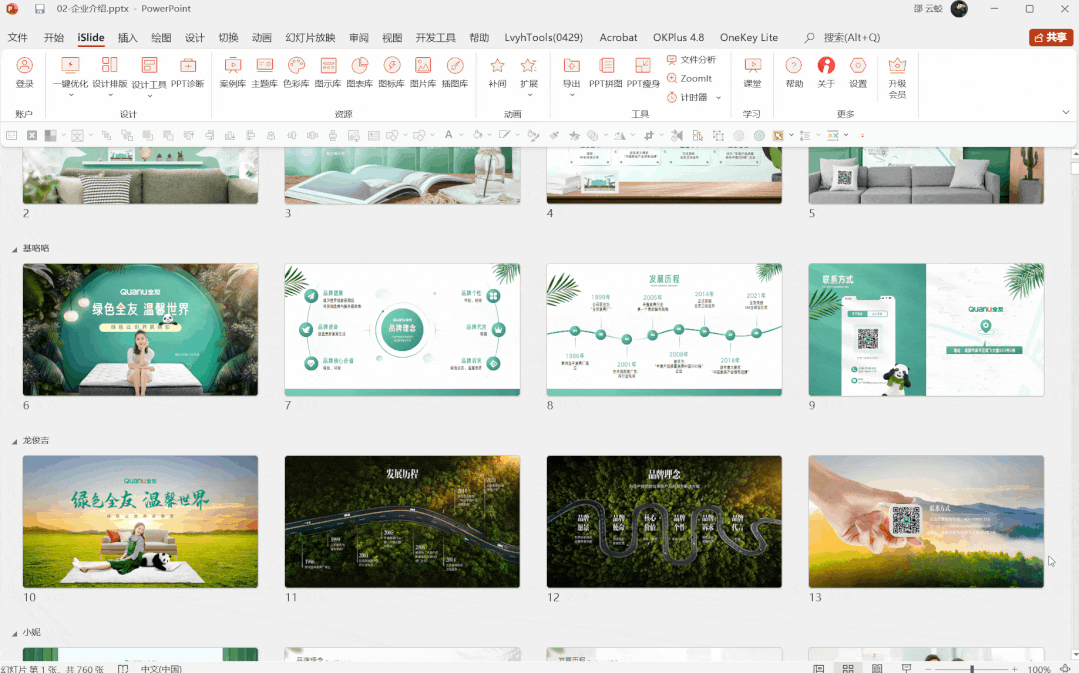Switch to the 幻灯片放映 tab
This screenshot has width=1079, height=673.
click(310, 38)
